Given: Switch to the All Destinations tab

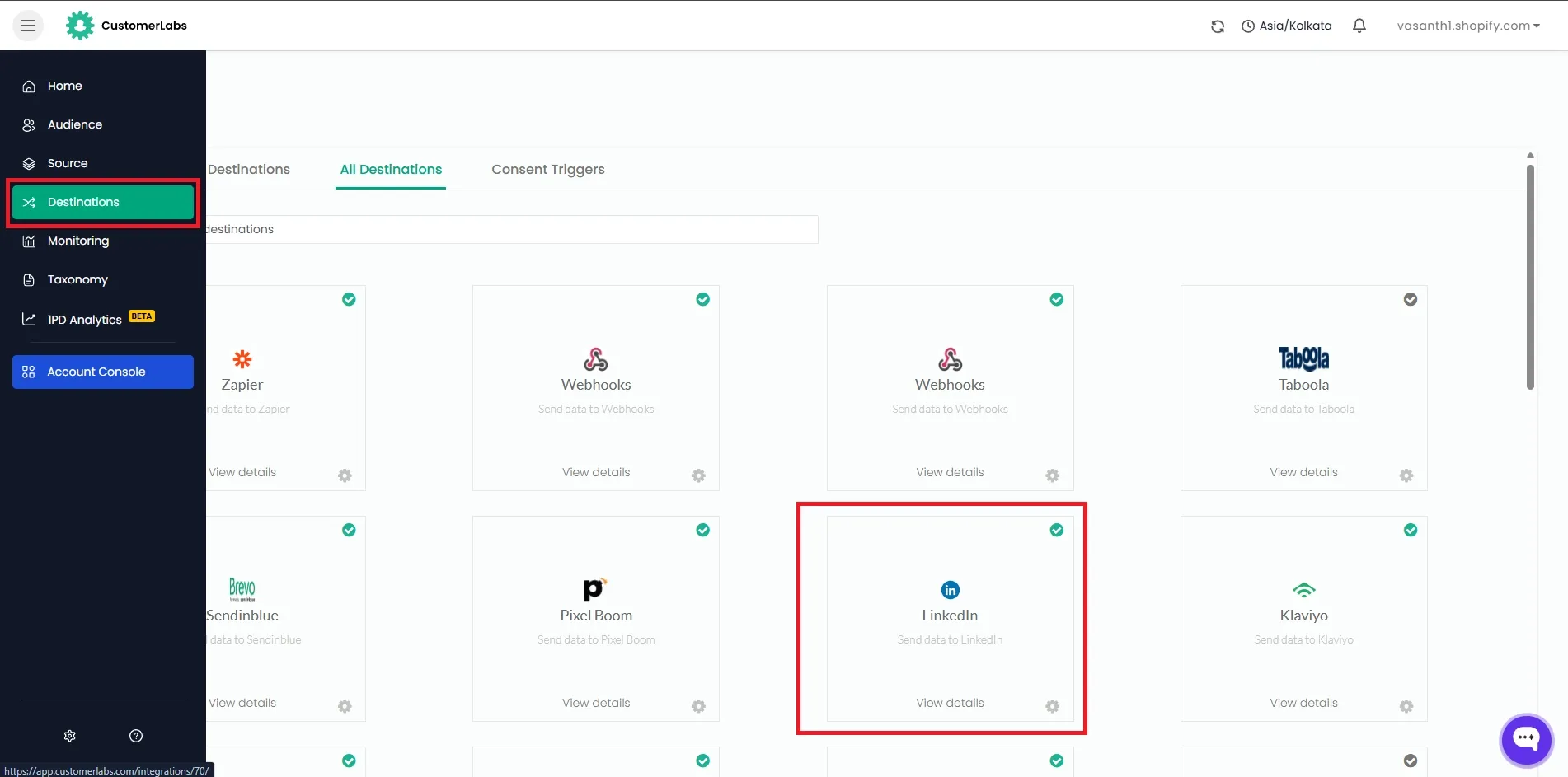Looking at the screenshot, I should pos(391,169).
